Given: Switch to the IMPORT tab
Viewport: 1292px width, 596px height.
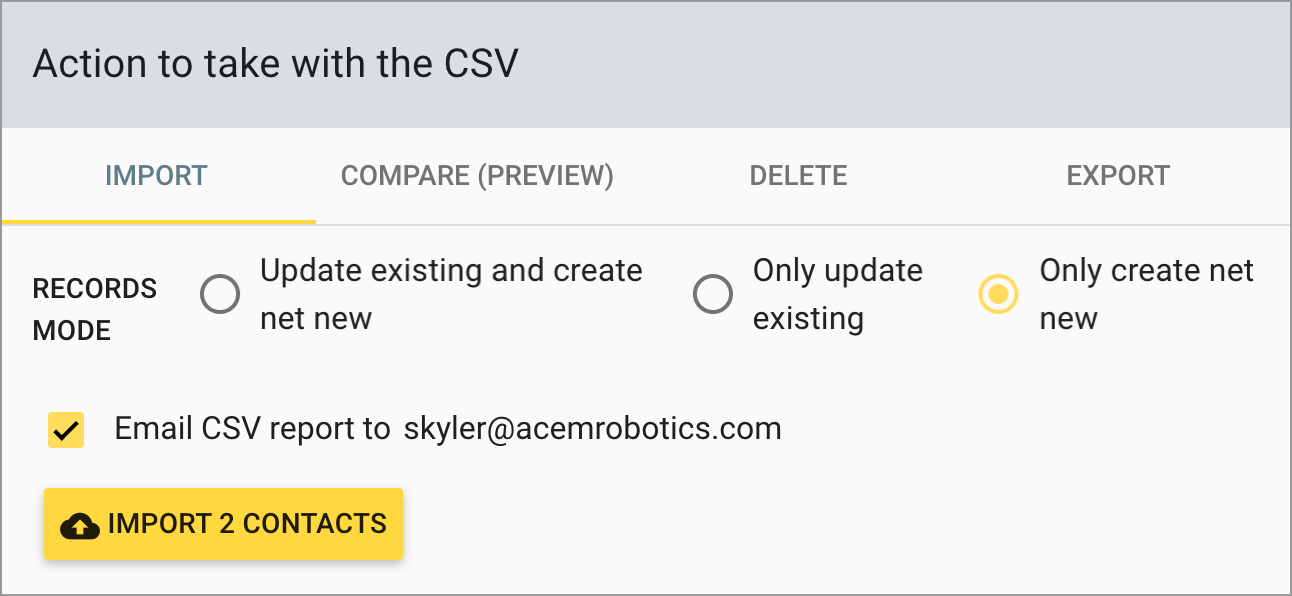Looking at the screenshot, I should (x=156, y=176).
